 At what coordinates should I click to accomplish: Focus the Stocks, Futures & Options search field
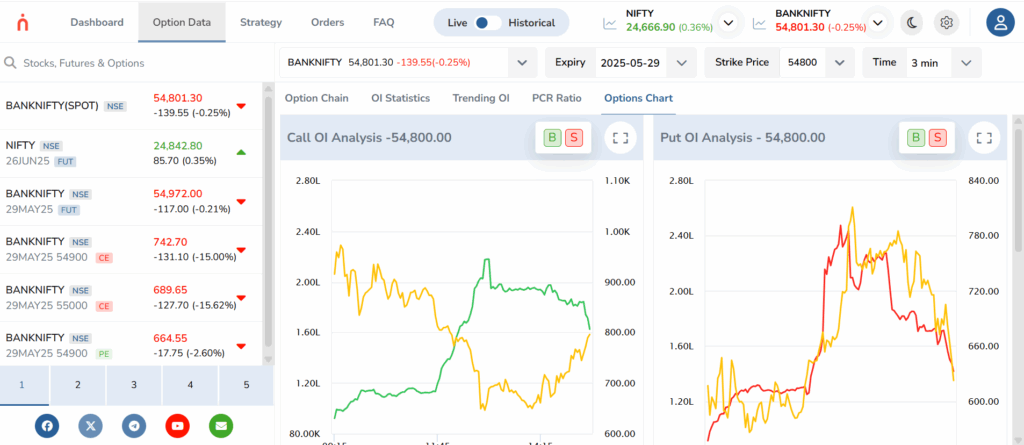137,63
